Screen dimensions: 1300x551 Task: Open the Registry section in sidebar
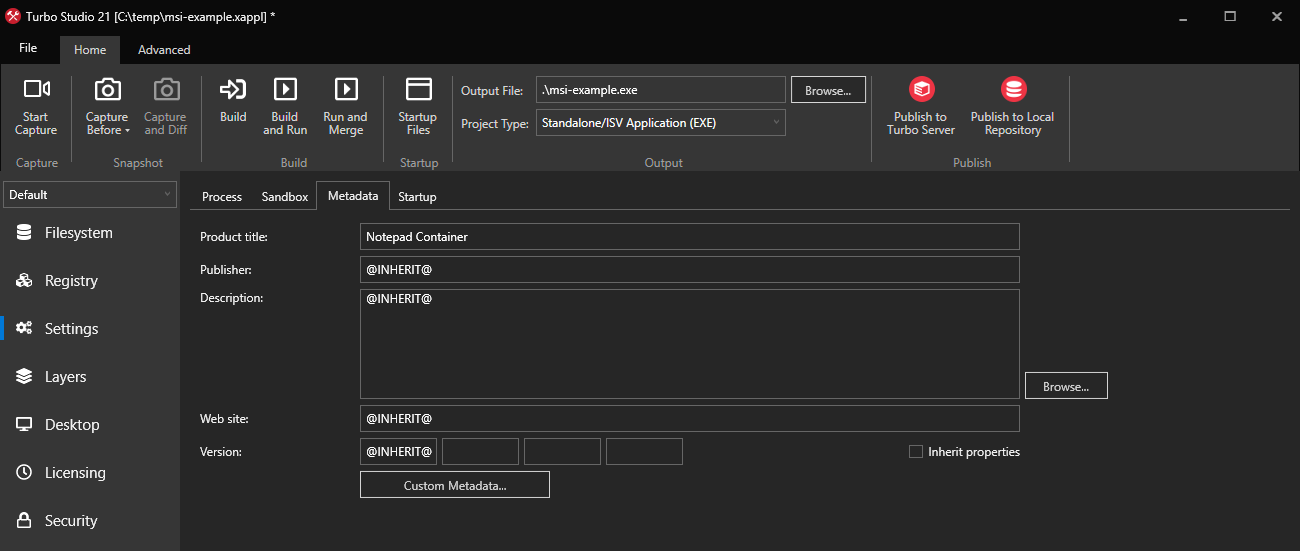71,281
